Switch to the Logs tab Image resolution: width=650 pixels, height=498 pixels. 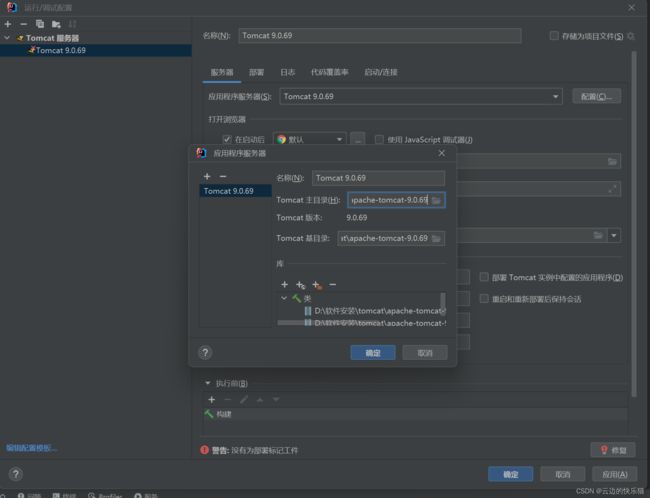(x=288, y=72)
